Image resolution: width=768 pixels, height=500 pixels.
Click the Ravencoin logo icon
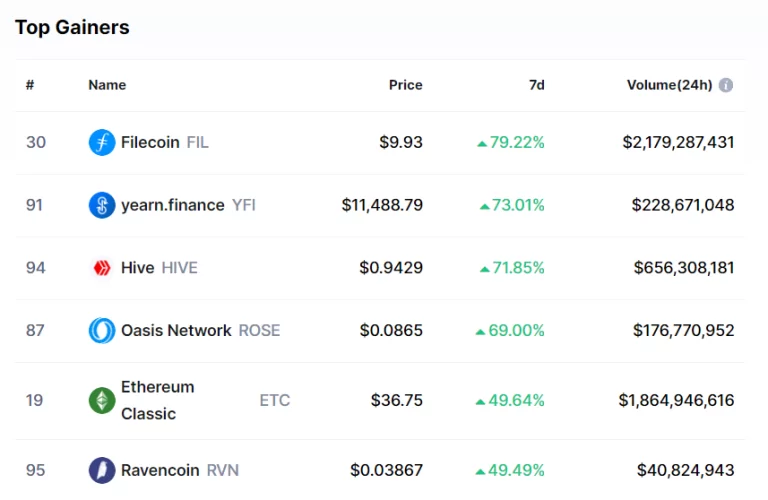[102, 470]
